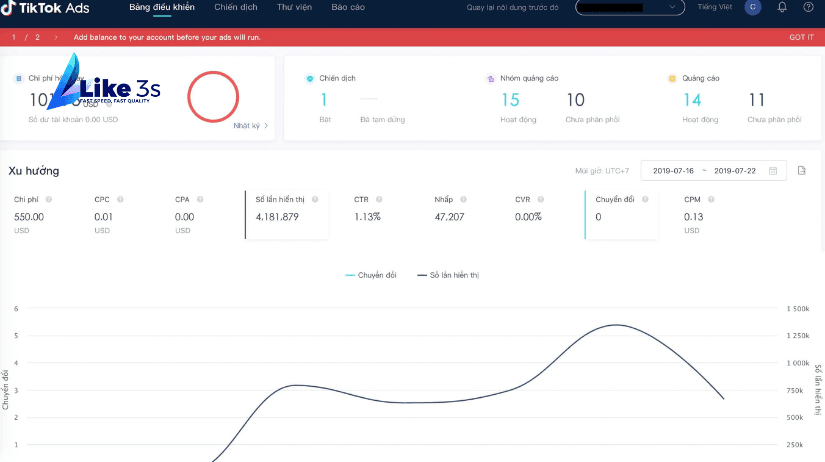Viewport: 825px width, 462px height.
Task: Click the TikTok Ads logo
Action: coord(45,8)
